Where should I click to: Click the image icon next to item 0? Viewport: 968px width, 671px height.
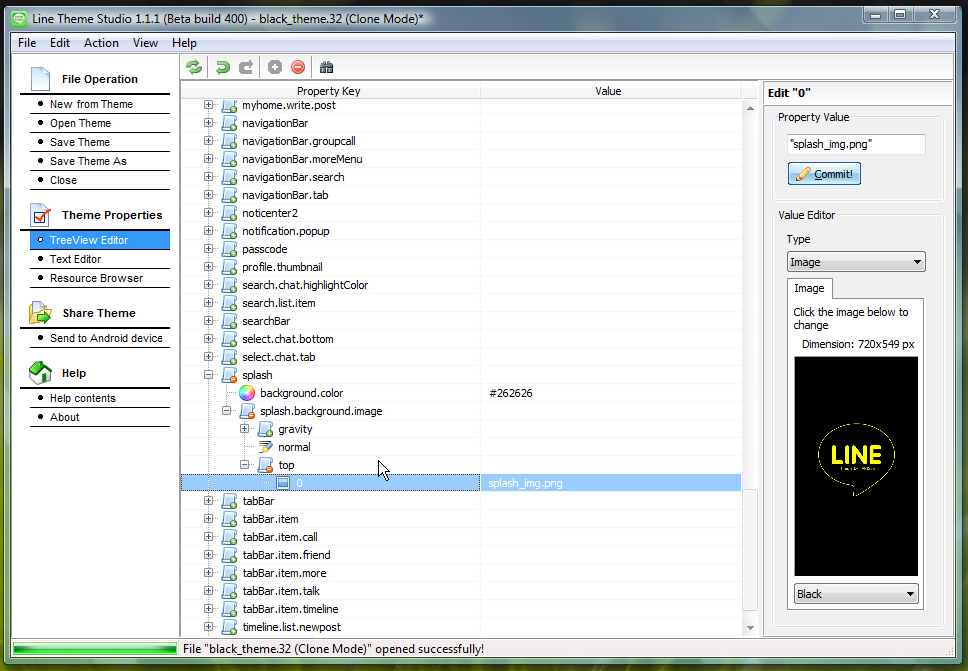pyautogui.click(x=283, y=483)
